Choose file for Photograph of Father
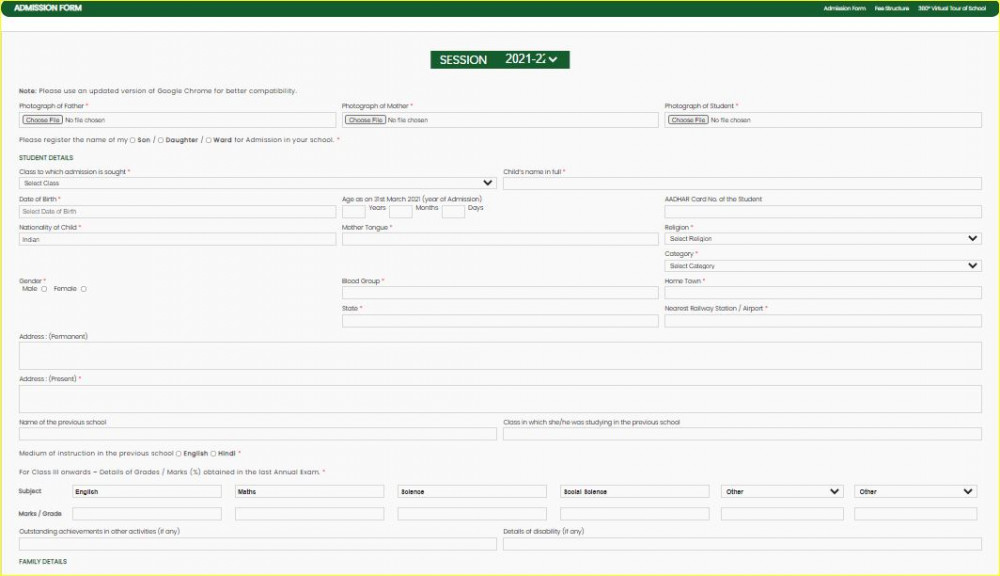The width and height of the screenshot is (1000, 576). pyautogui.click(x=42, y=120)
